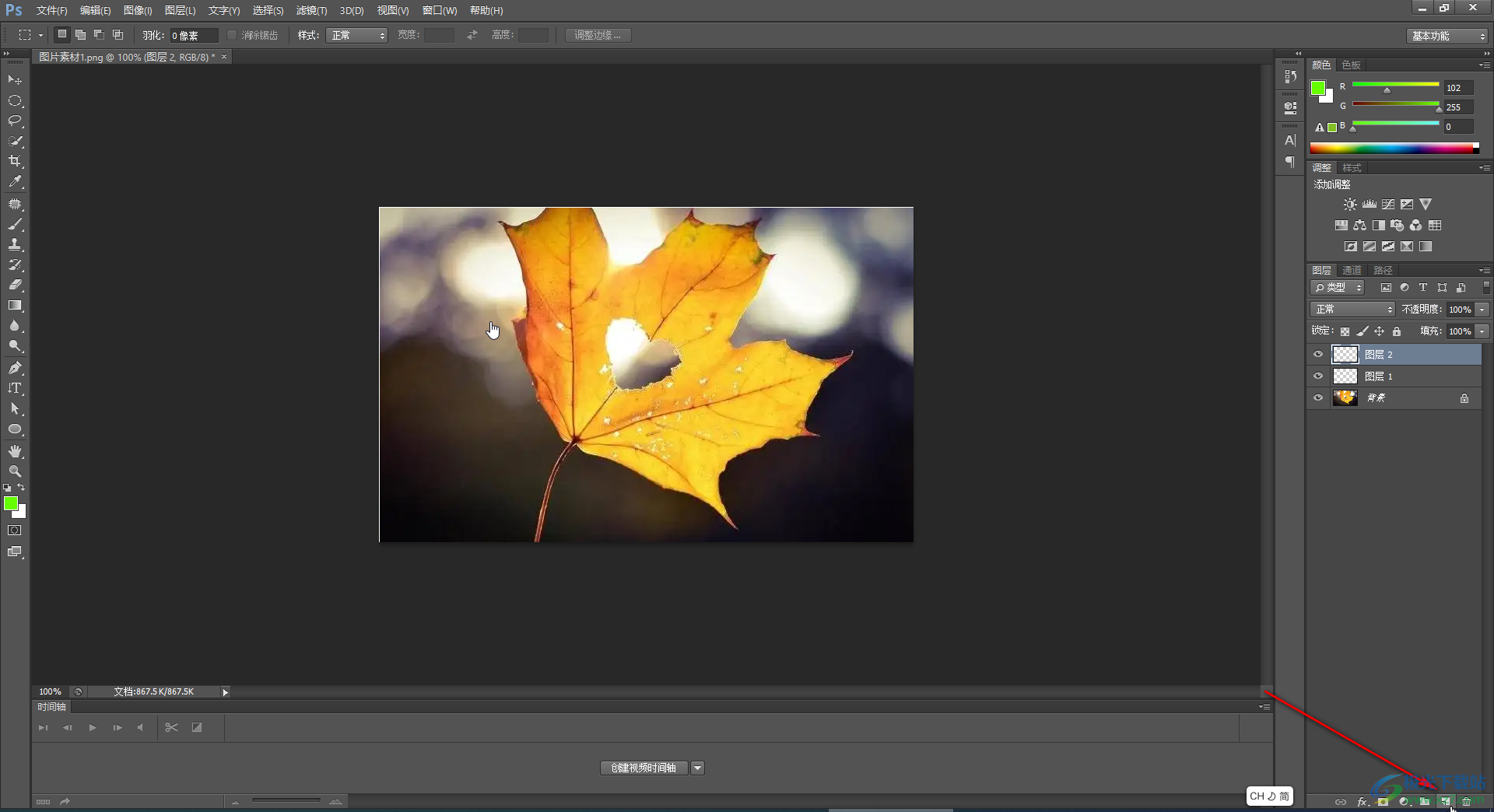Open the 基本功能 workspace dropdown
Screen dimensions: 1494x812
click(1447, 36)
